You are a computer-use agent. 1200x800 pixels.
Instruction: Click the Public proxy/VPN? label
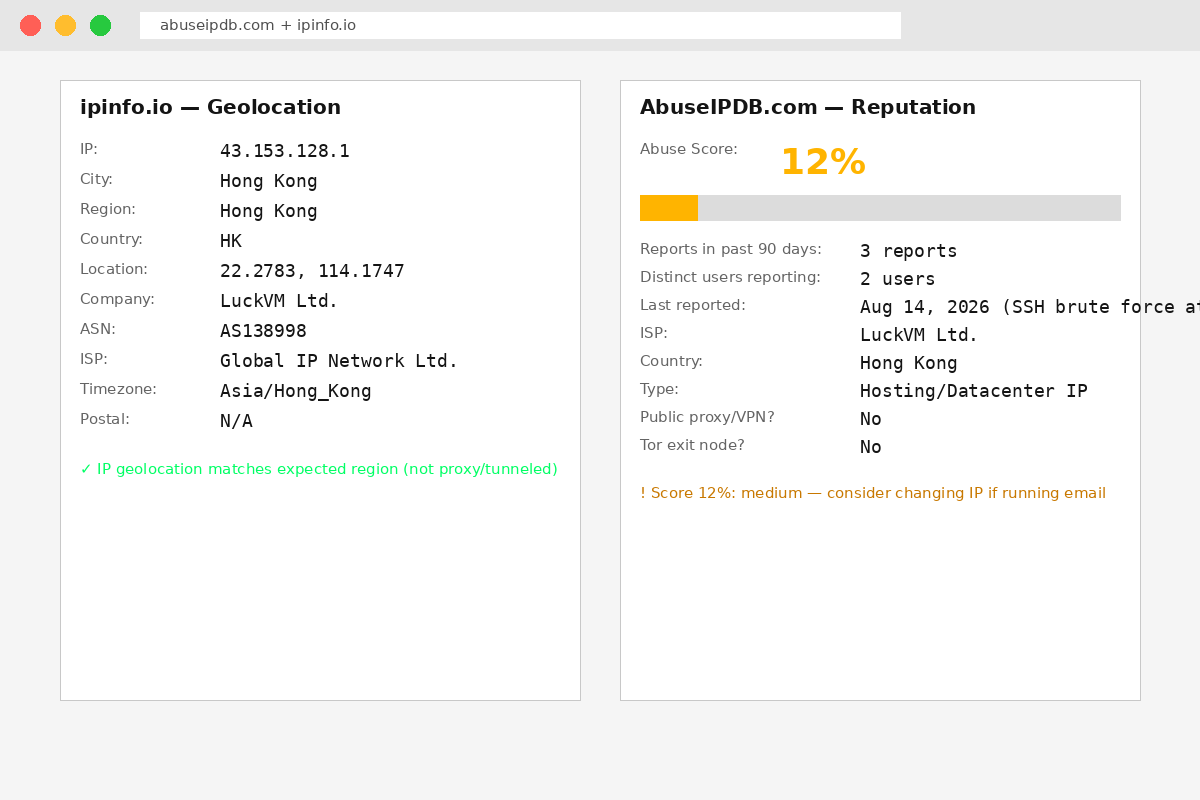pyautogui.click(x=707, y=417)
